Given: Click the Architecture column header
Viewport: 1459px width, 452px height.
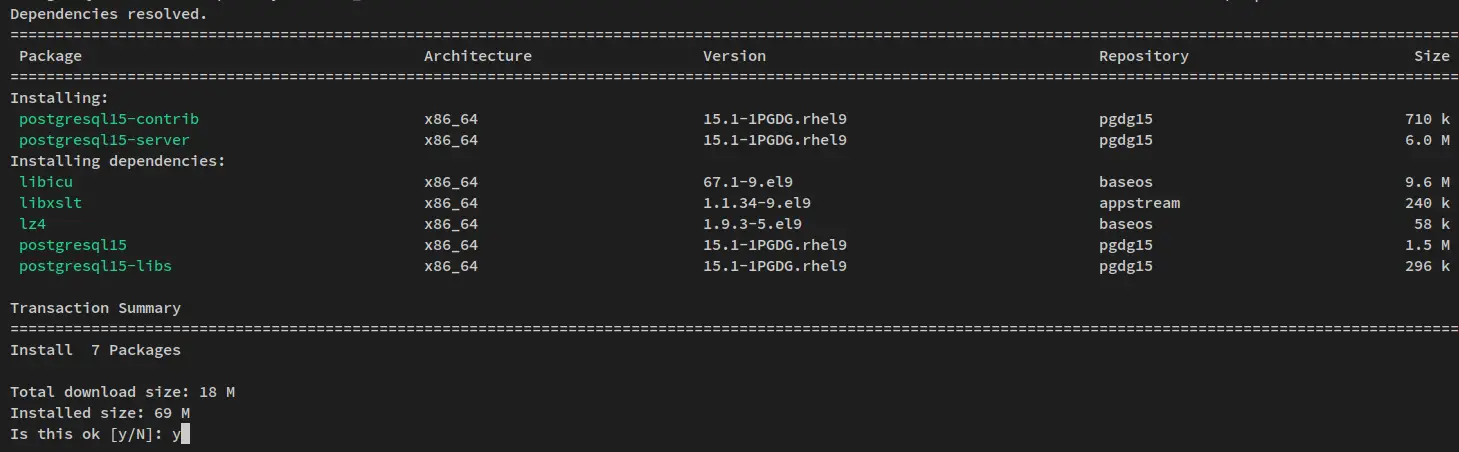Looking at the screenshot, I should pos(478,56).
